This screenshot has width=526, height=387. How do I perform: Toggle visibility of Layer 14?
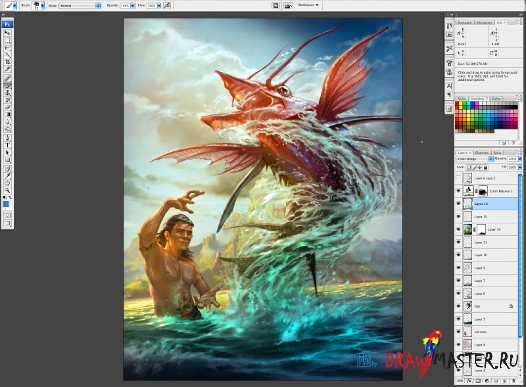[459, 229]
